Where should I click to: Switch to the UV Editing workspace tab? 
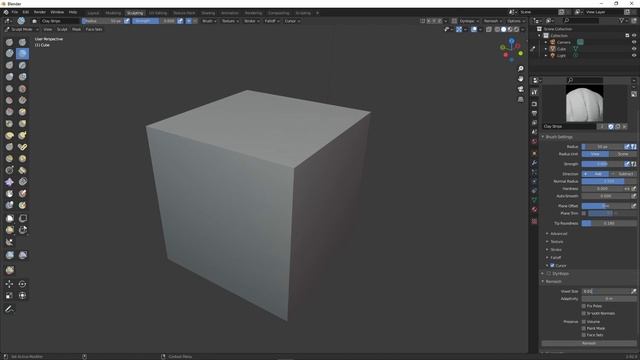coord(158,13)
